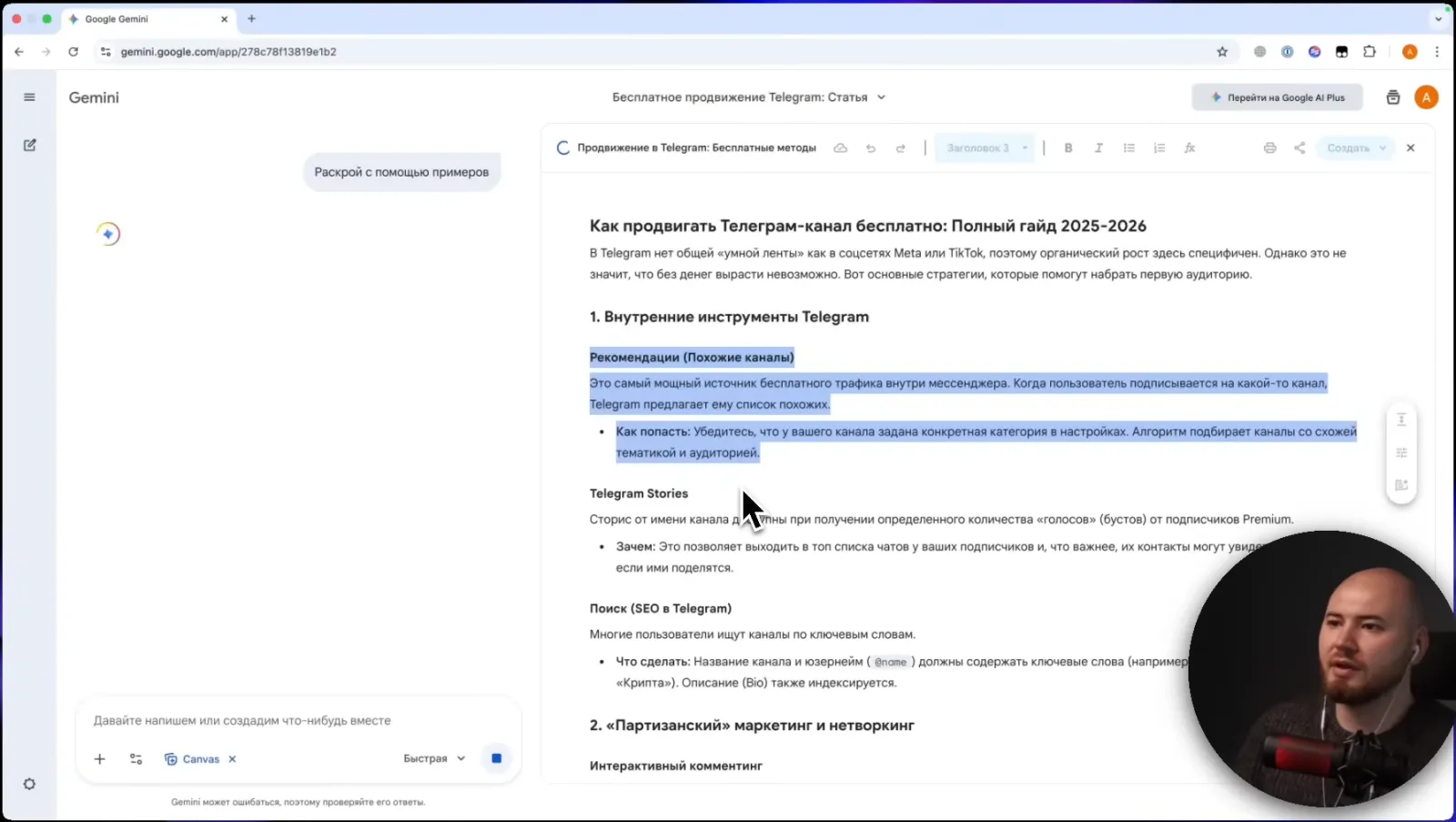
Task: Open the Быстрая model dropdown
Action: tap(434, 758)
